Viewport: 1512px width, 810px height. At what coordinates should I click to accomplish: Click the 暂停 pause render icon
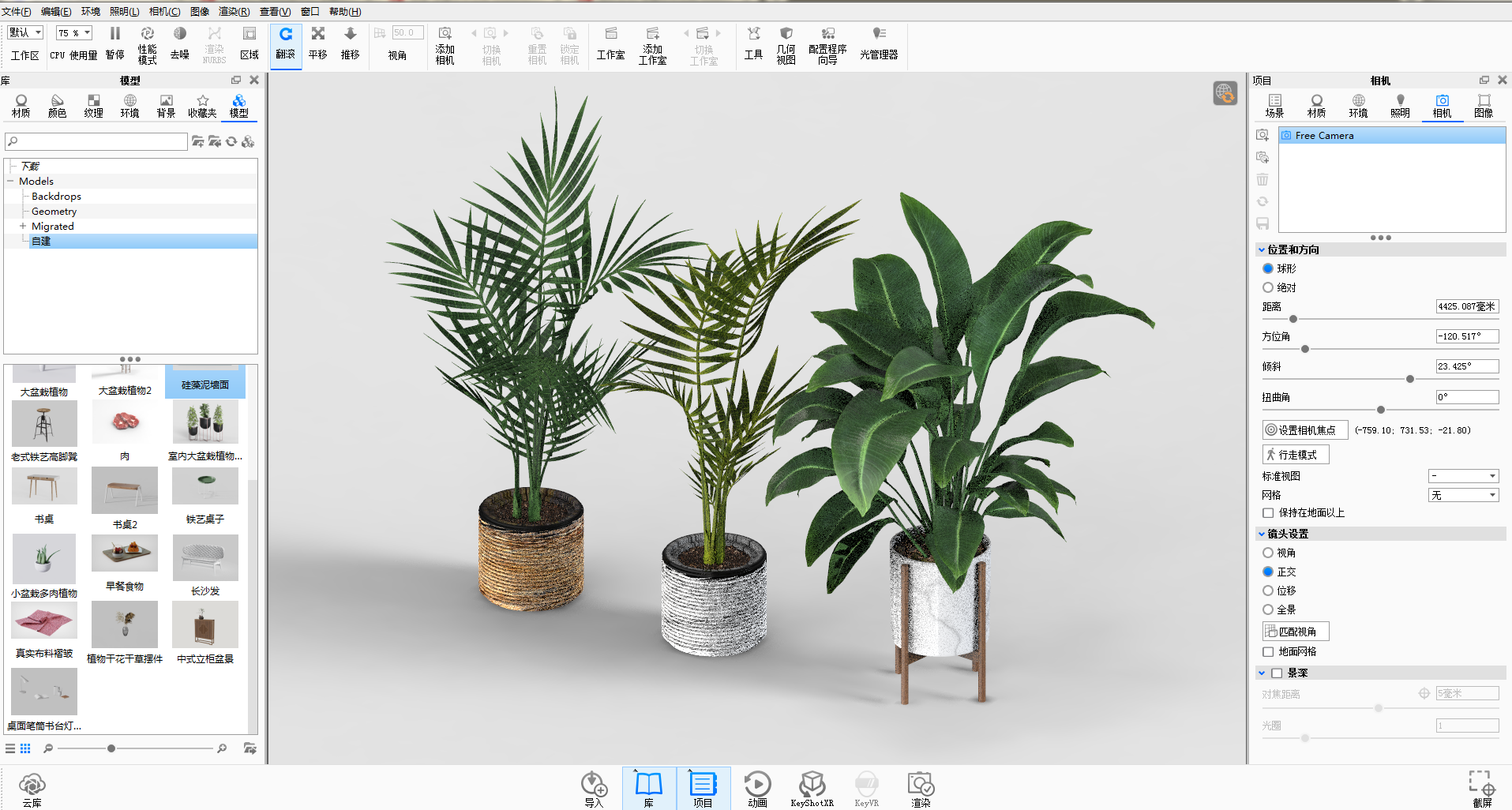pos(114,43)
